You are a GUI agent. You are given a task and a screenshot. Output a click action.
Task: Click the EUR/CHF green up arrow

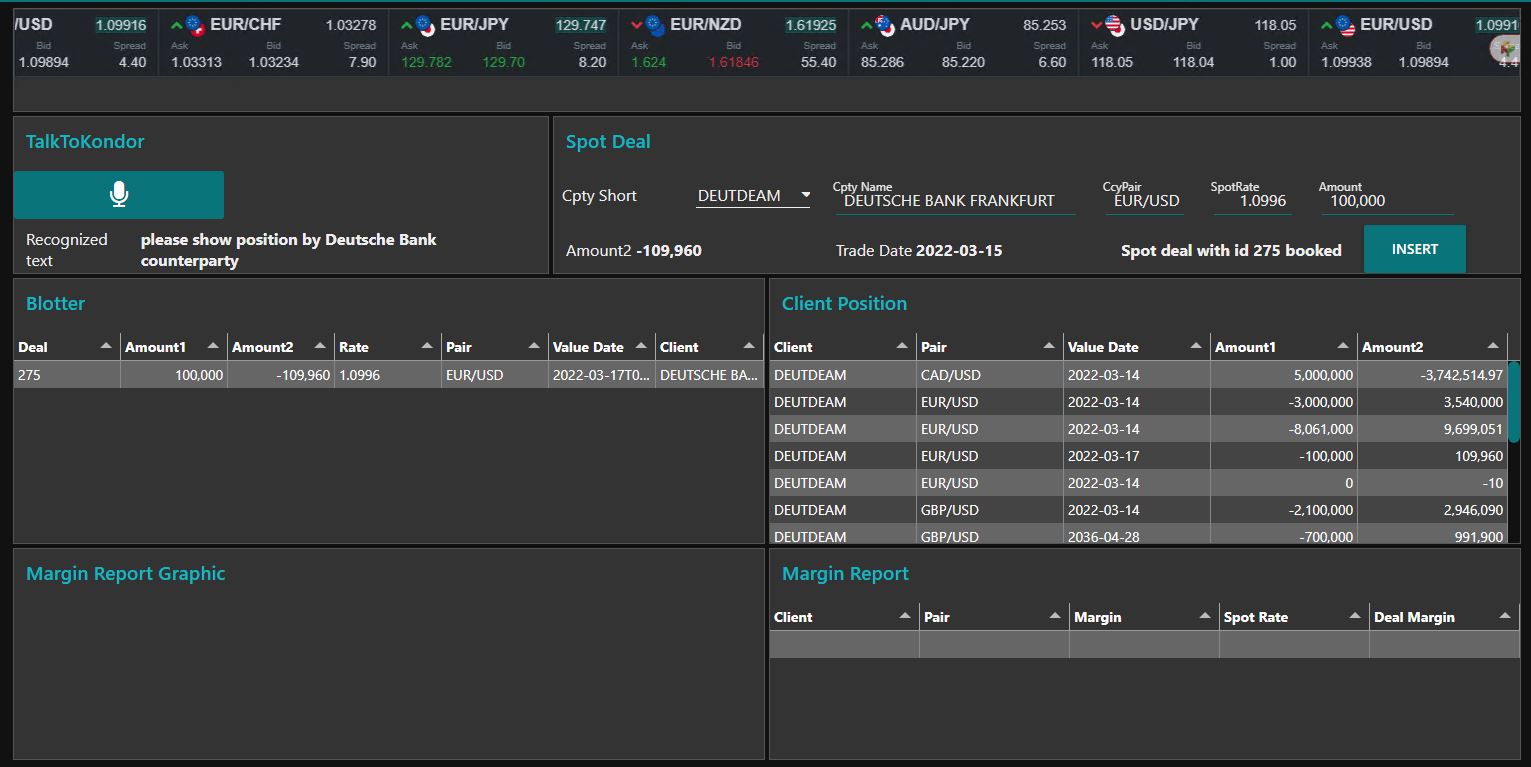(x=177, y=25)
